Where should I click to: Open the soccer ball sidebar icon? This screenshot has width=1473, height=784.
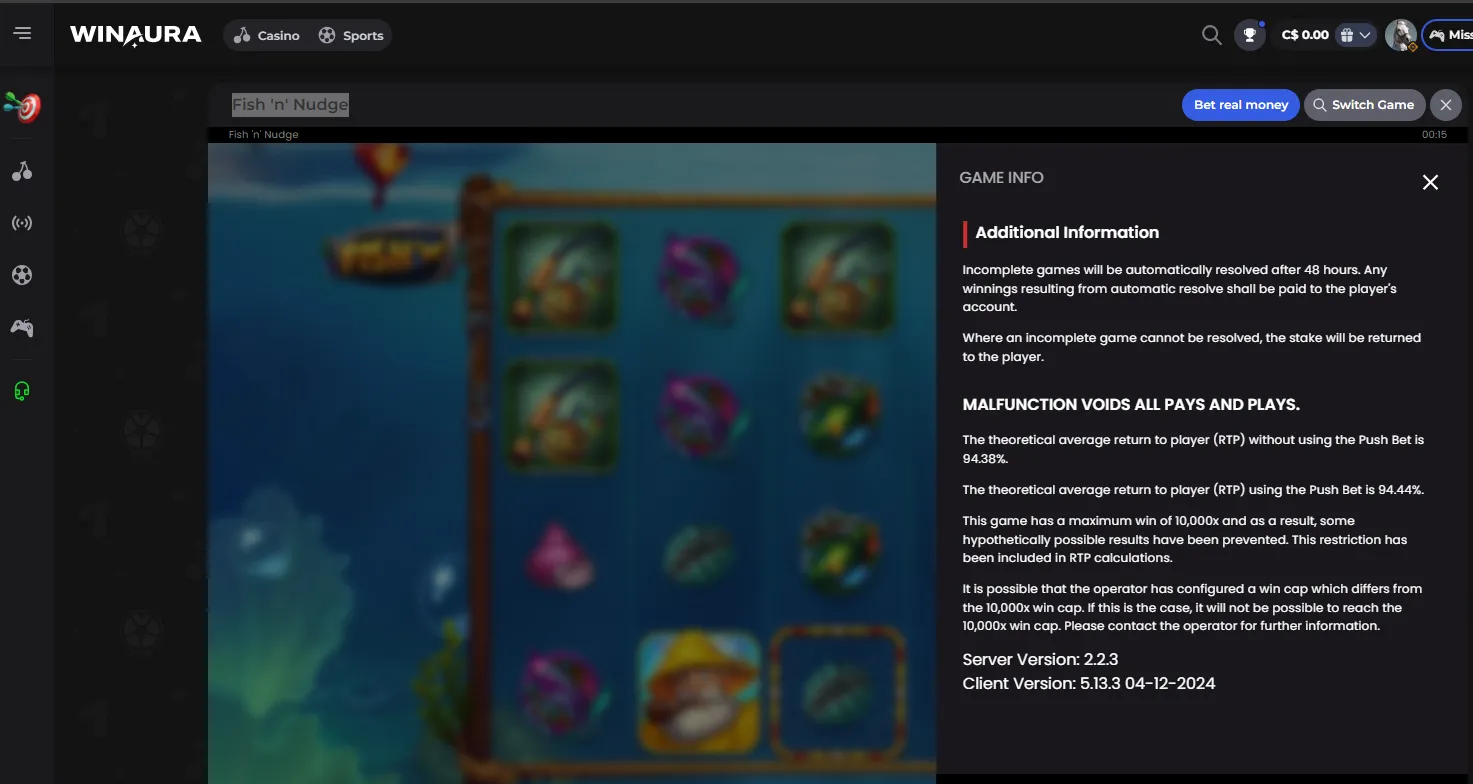click(22, 275)
